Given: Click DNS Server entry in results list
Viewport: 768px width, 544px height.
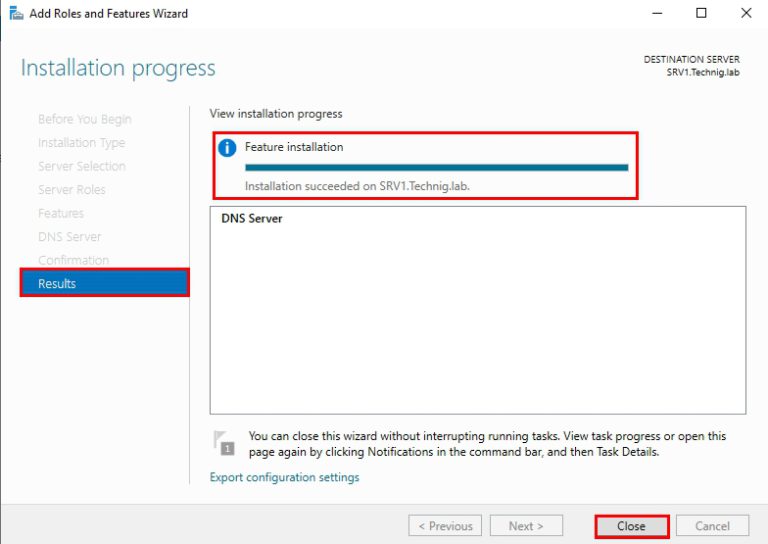Looking at the screenshot, I should point(252,218).
